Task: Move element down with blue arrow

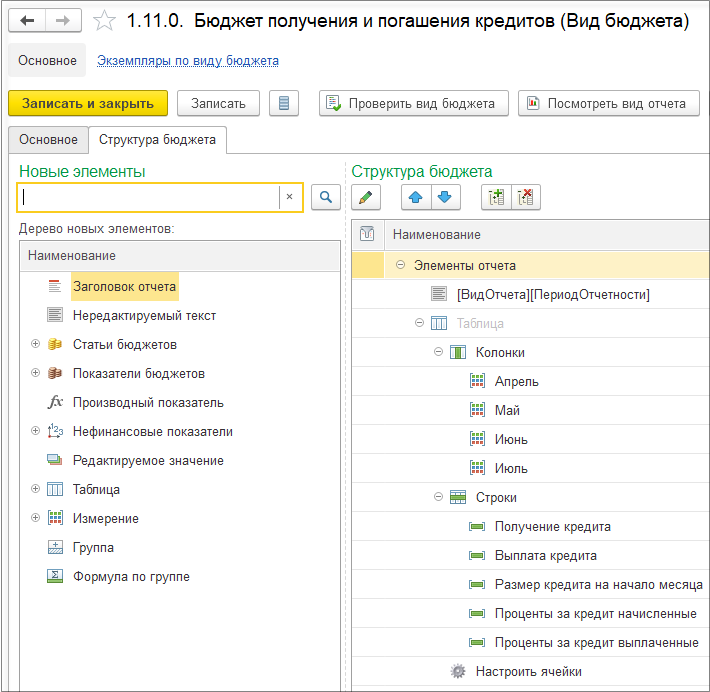Action: [x=446, y=197]
